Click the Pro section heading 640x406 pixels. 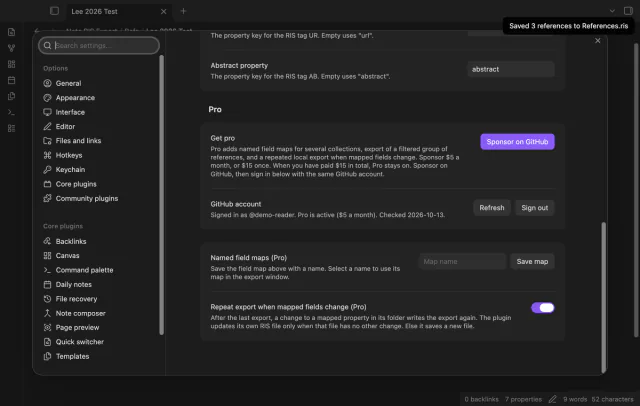point(215,109)
